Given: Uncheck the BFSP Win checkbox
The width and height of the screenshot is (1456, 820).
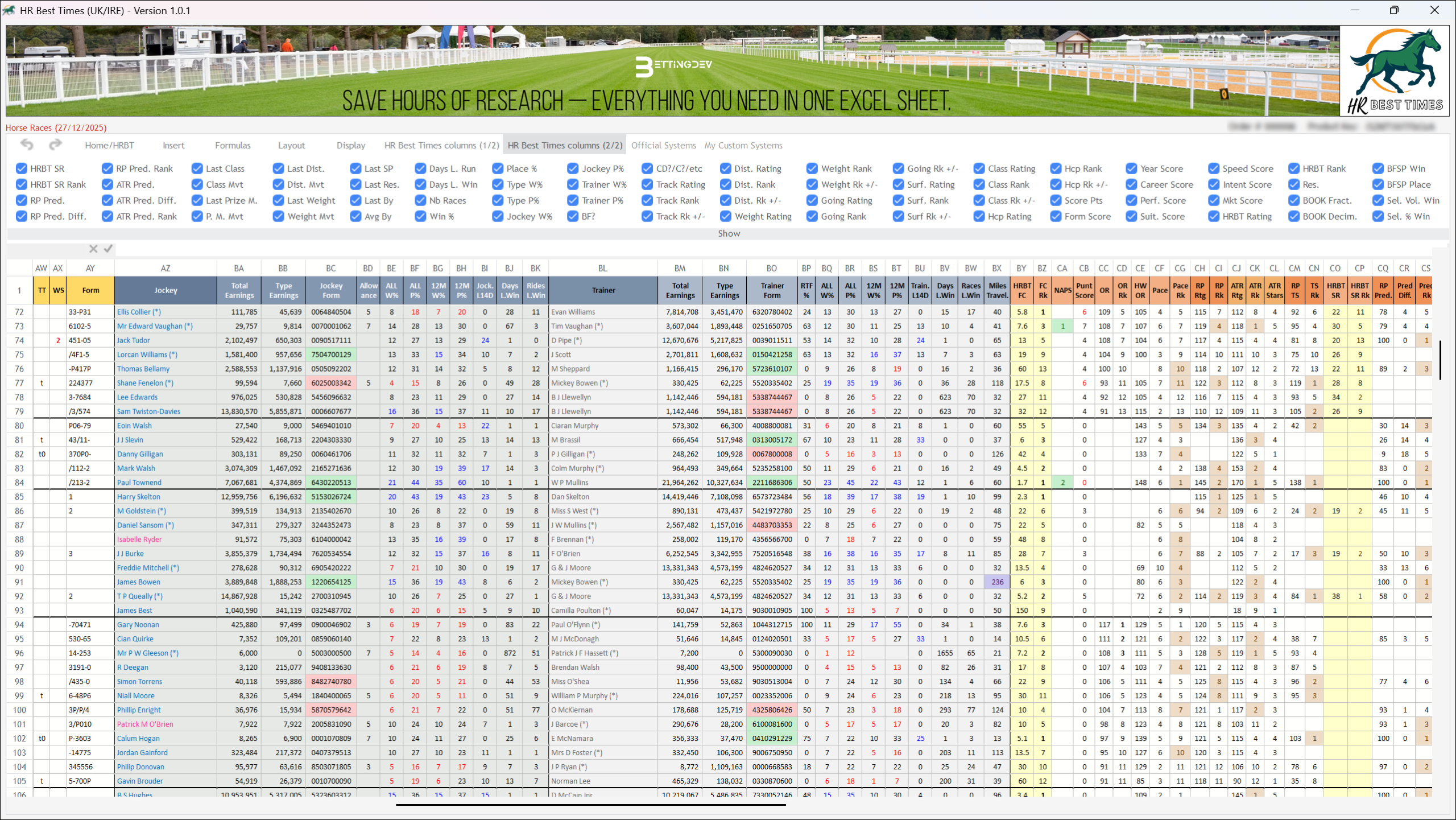Looking at the screenshot, I should coord(1378,168).
